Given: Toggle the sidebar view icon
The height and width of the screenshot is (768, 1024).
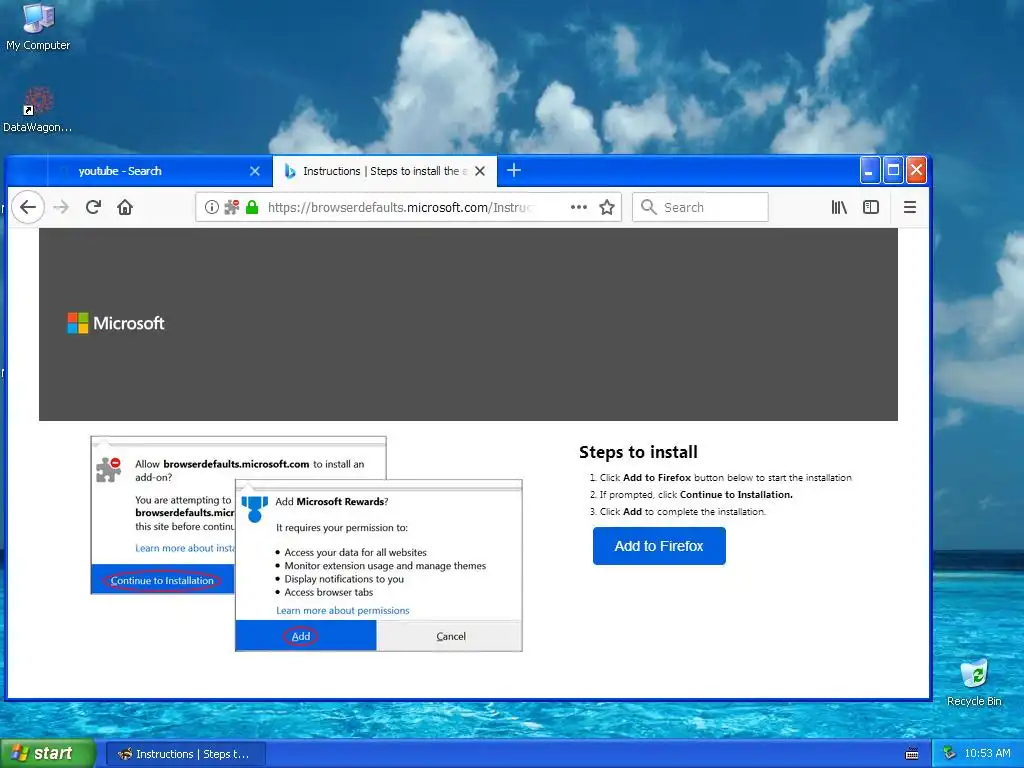Looking at the screenshot, I should pyautogui.click(x=871, y=207).
